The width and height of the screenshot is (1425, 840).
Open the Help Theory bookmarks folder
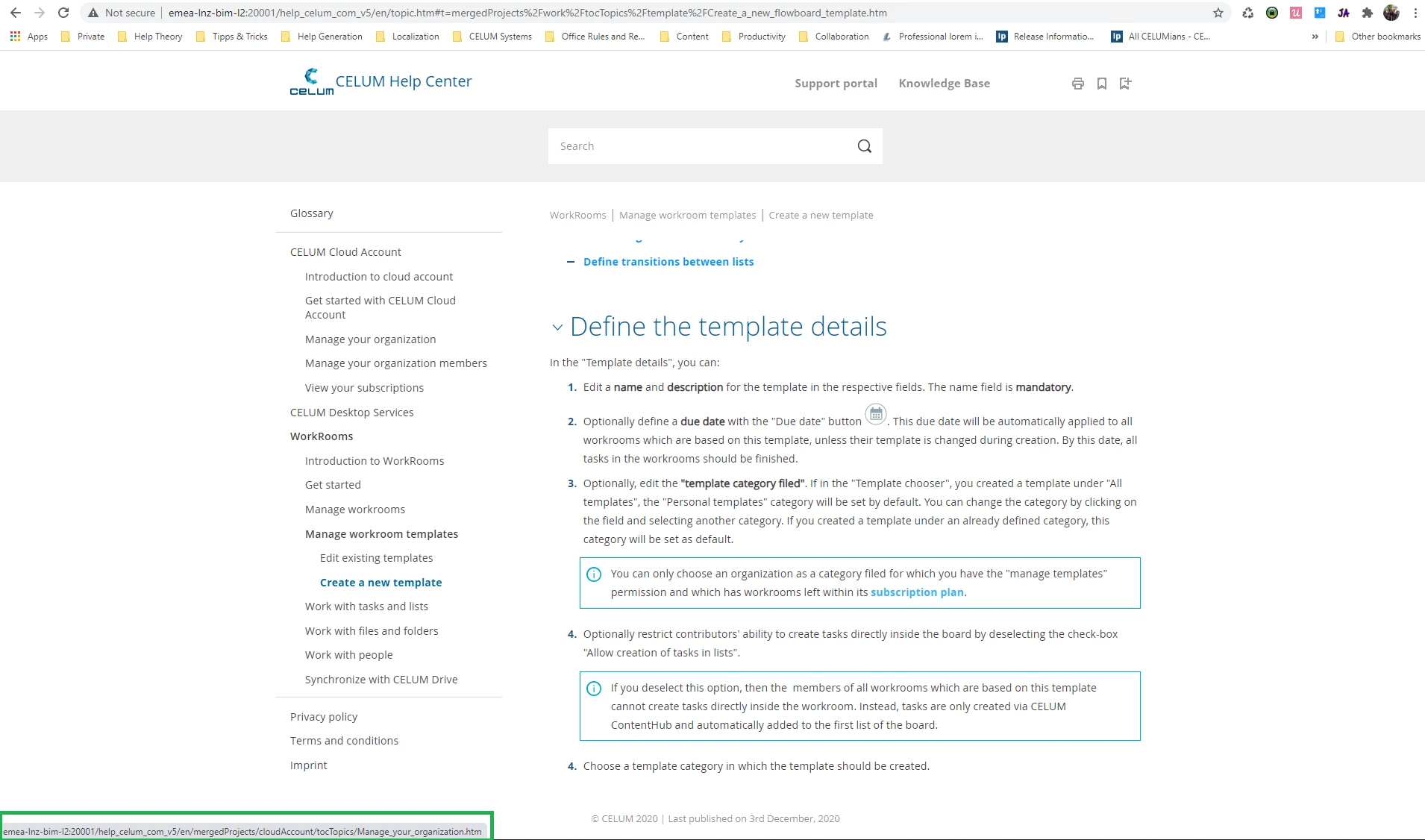(x=150, y=37)
